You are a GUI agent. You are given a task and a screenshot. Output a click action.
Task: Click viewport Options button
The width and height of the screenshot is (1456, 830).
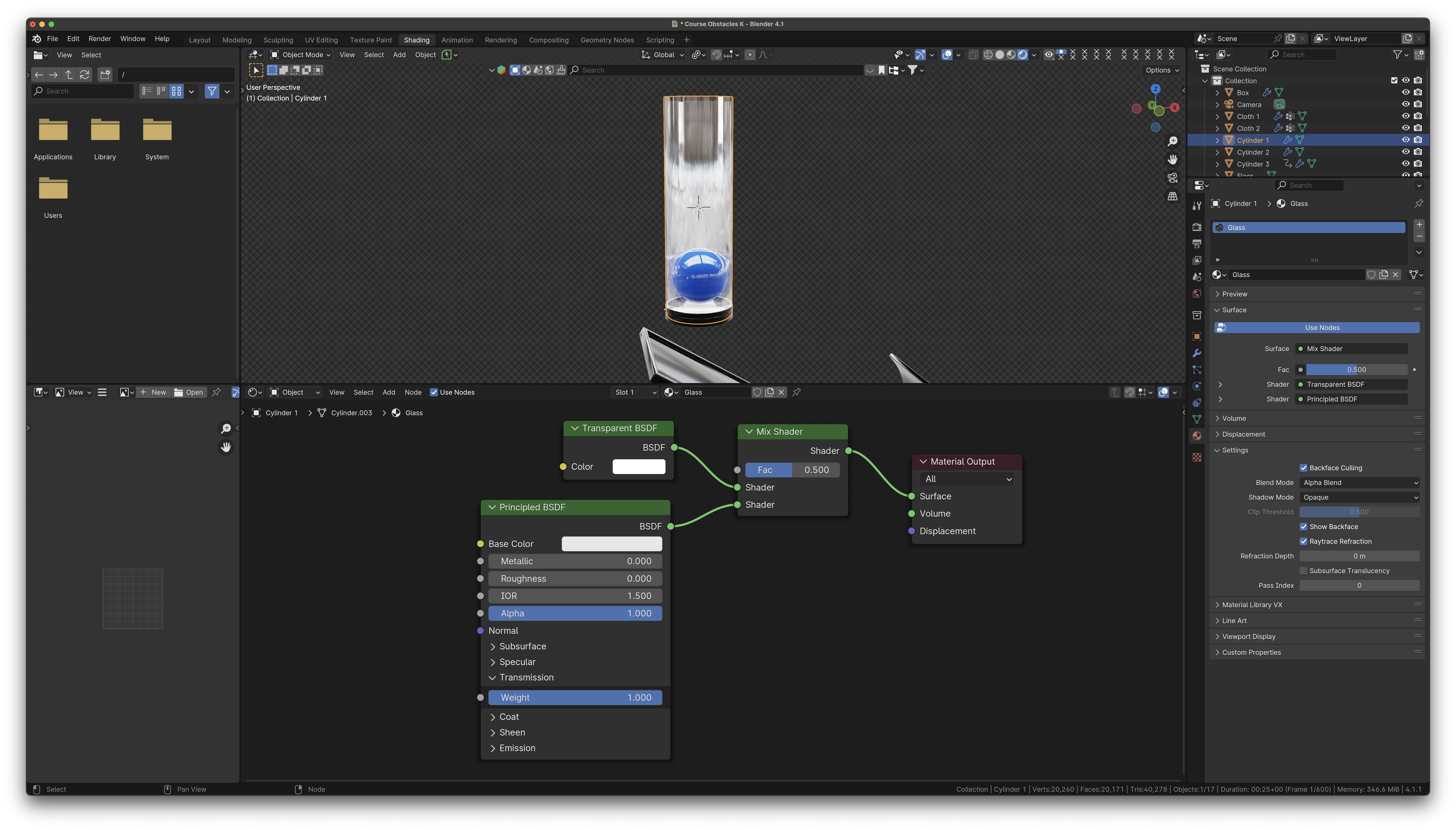1162,70
